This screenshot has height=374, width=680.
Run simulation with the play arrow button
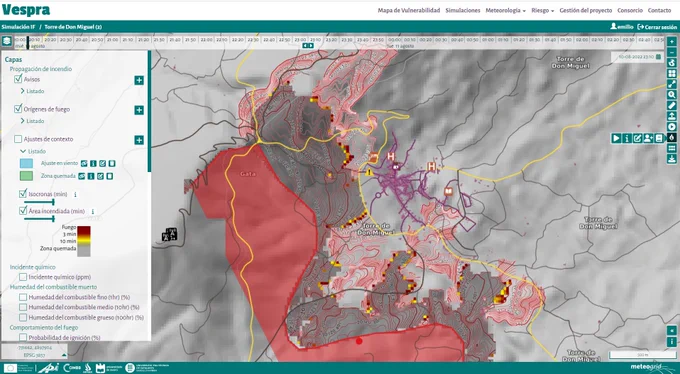tap(616, 138)
